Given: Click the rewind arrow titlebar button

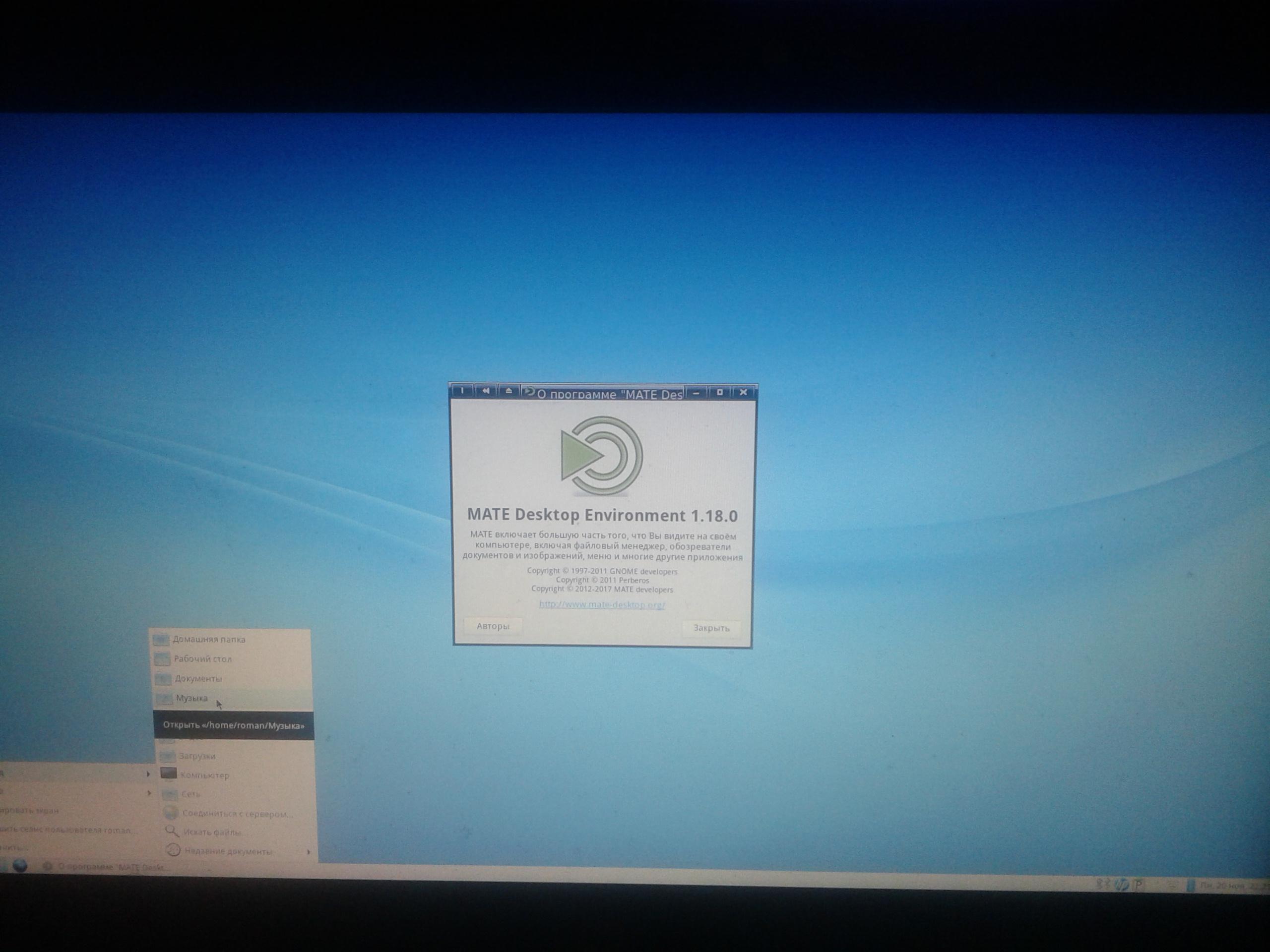Looking at the screenshot, I should coord(485,391).
